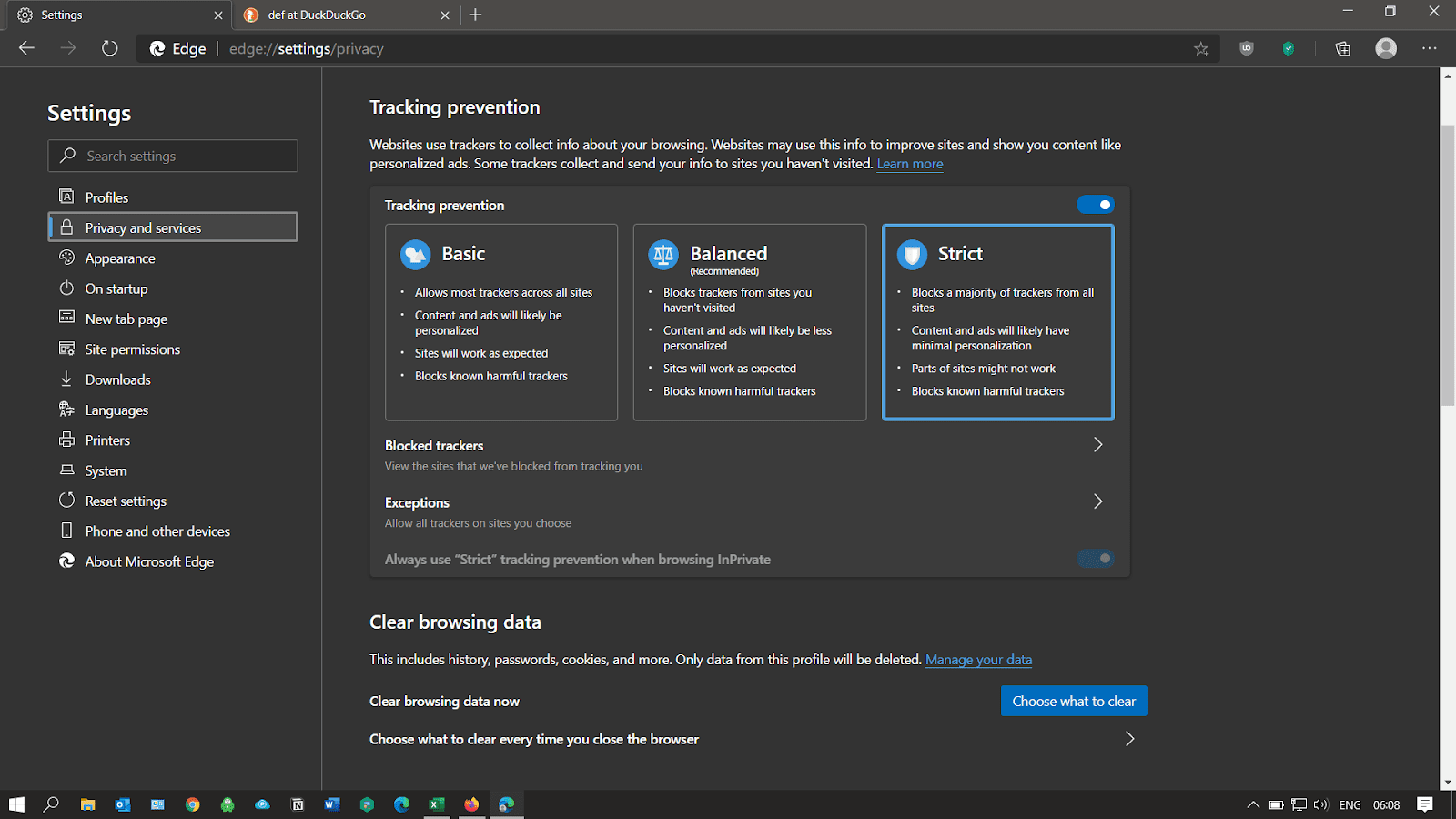The width and height of the screenshot is (1456, 819).
Task: Select the Balanced tracking prevention option
Action: [749, 323]
